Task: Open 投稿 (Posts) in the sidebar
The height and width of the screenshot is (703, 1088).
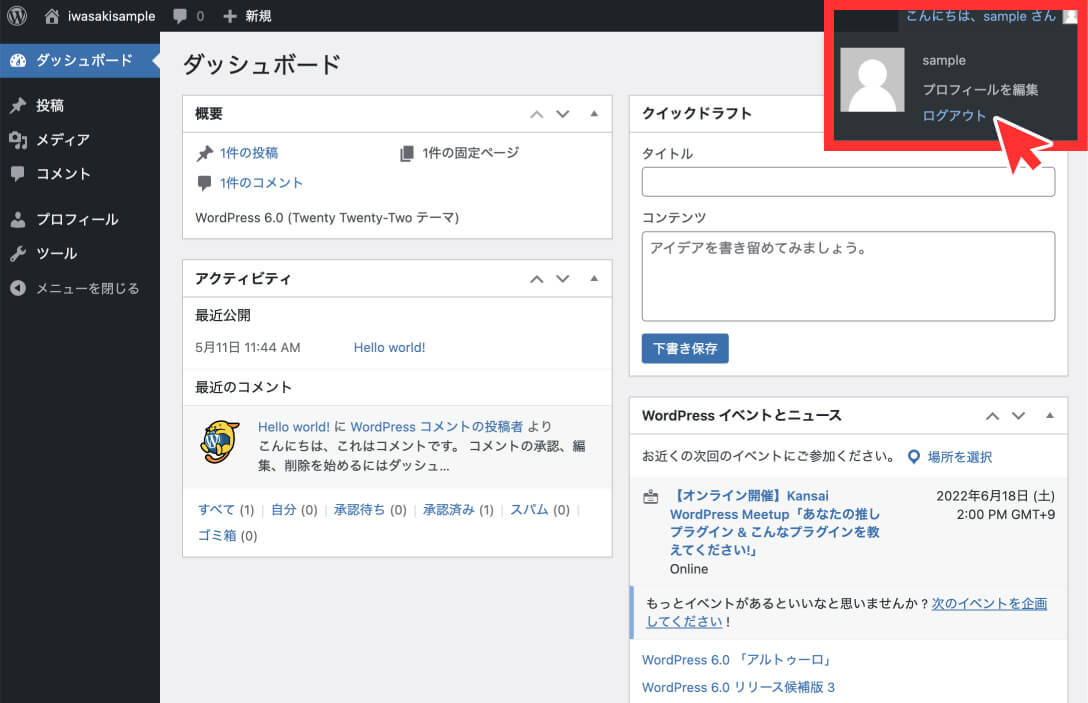Action: 80,105
